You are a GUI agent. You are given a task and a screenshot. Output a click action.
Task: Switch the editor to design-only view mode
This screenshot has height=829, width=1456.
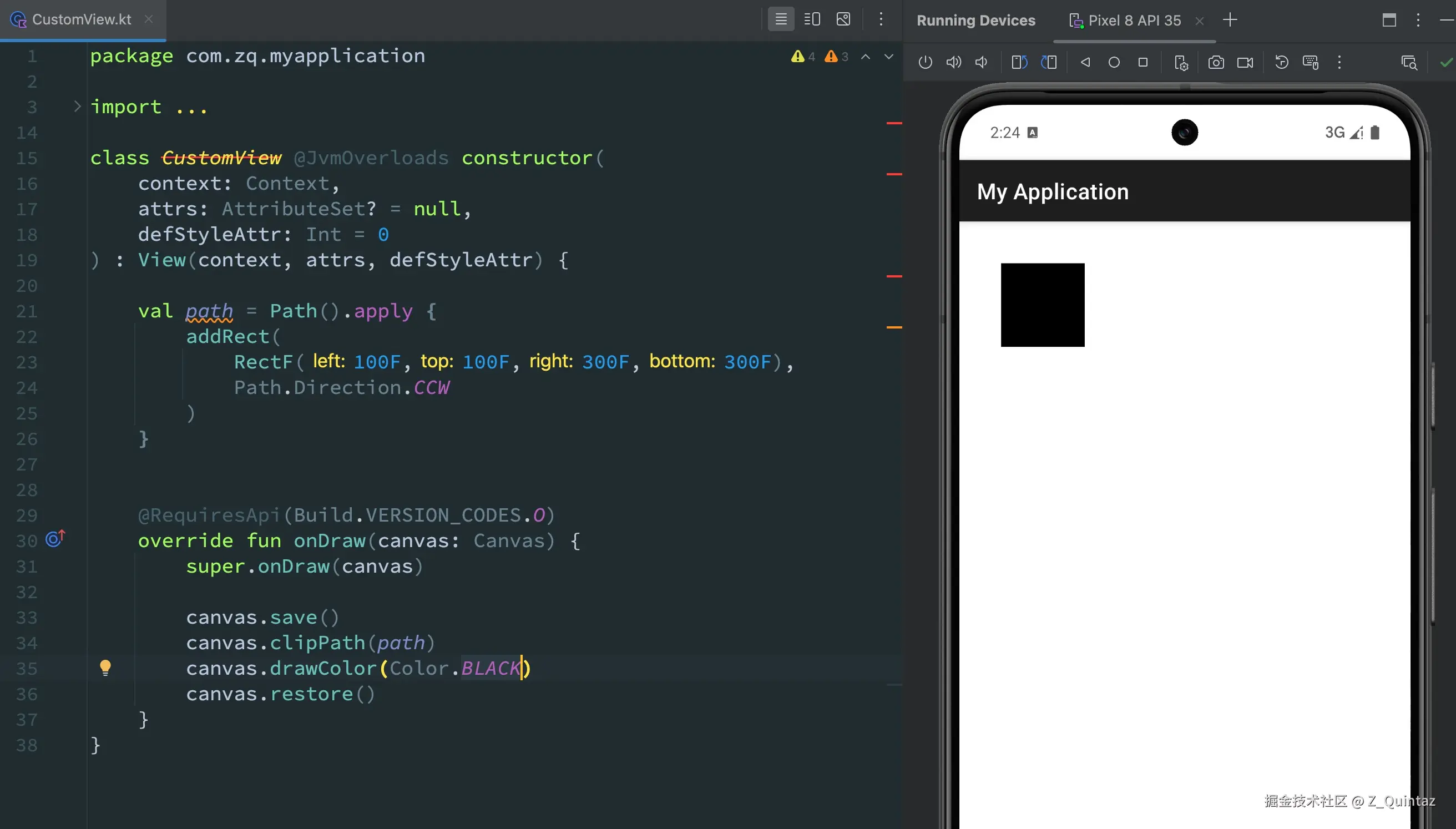coord(843,19)
